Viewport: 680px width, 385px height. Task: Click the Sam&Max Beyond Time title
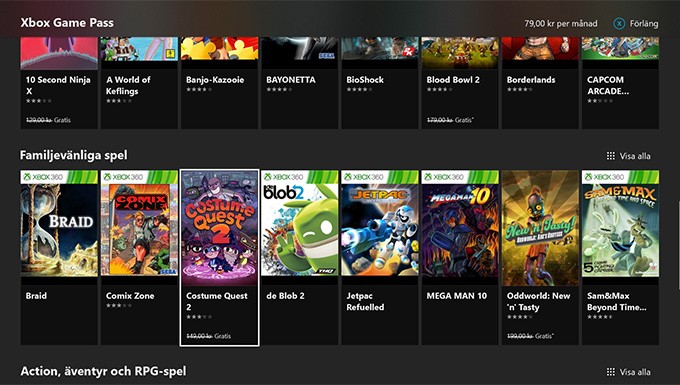pos(617,301)
